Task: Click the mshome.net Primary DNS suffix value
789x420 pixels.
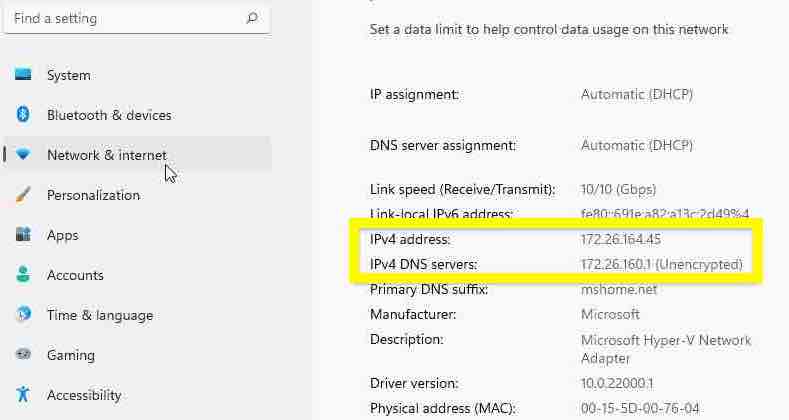Action: [619, 290]
